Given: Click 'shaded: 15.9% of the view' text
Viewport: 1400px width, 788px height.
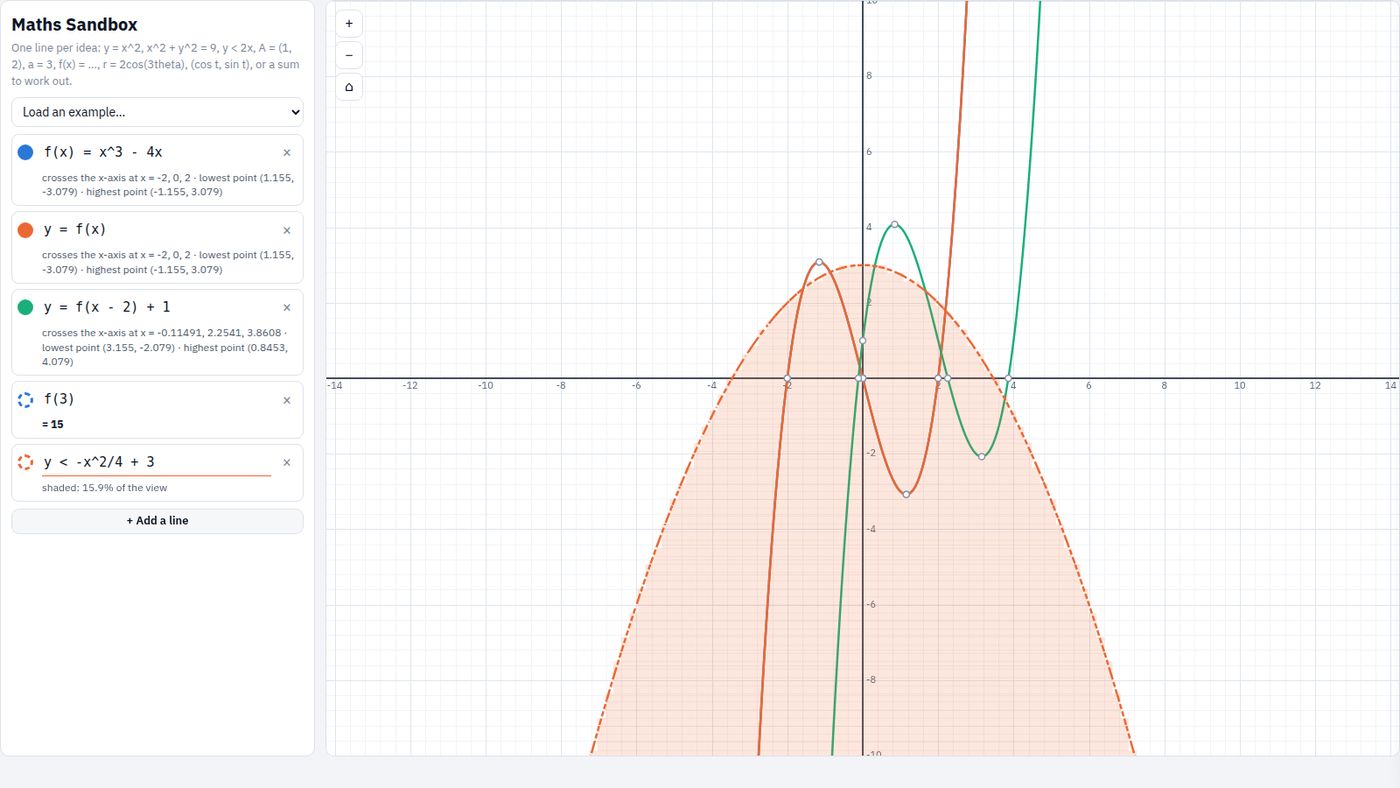Looking at the screenshot, I should [x=105, y=488].
